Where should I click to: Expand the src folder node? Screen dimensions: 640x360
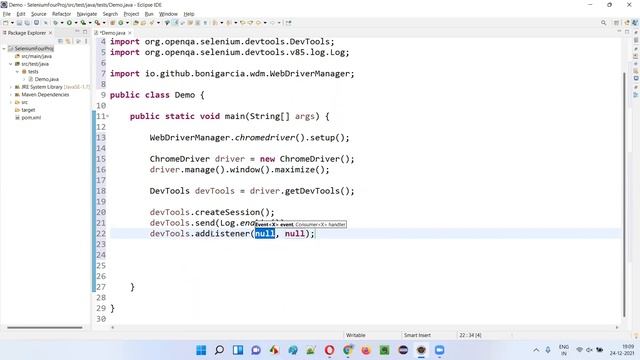click(x=11, y=102)
